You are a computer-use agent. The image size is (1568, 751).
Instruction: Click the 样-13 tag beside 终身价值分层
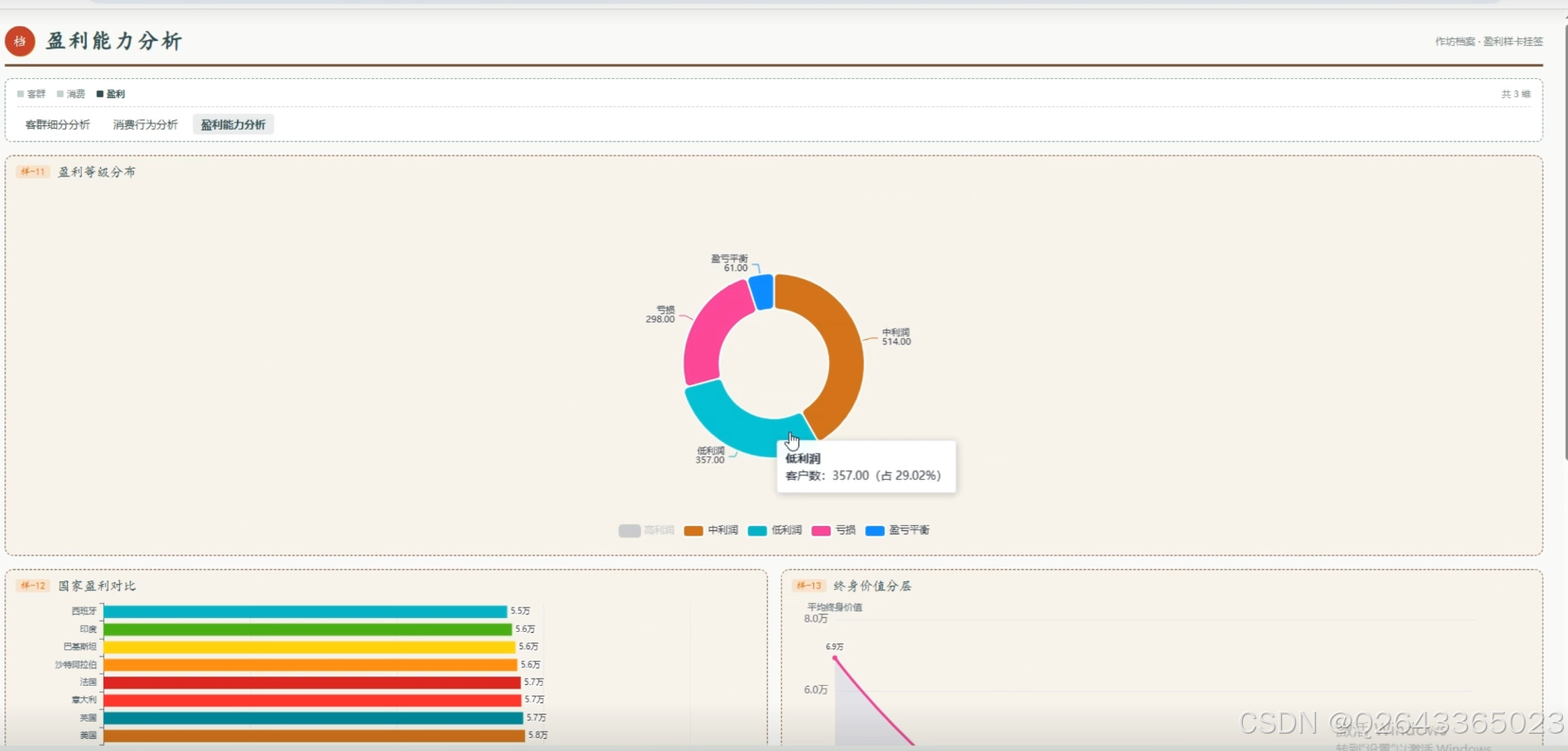[809, 586]
